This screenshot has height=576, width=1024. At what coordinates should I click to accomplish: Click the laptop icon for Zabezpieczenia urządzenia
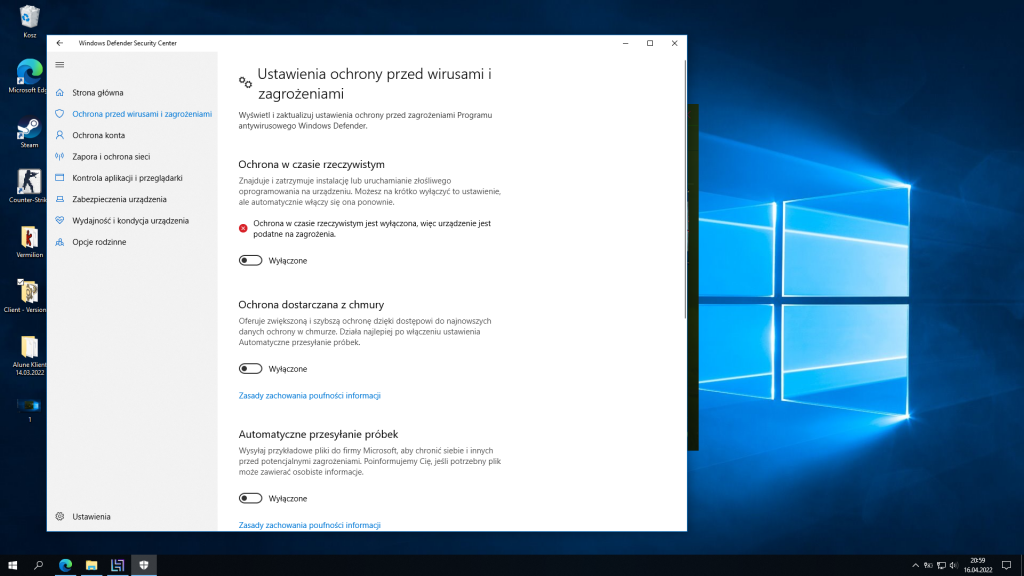click(59, 199)
